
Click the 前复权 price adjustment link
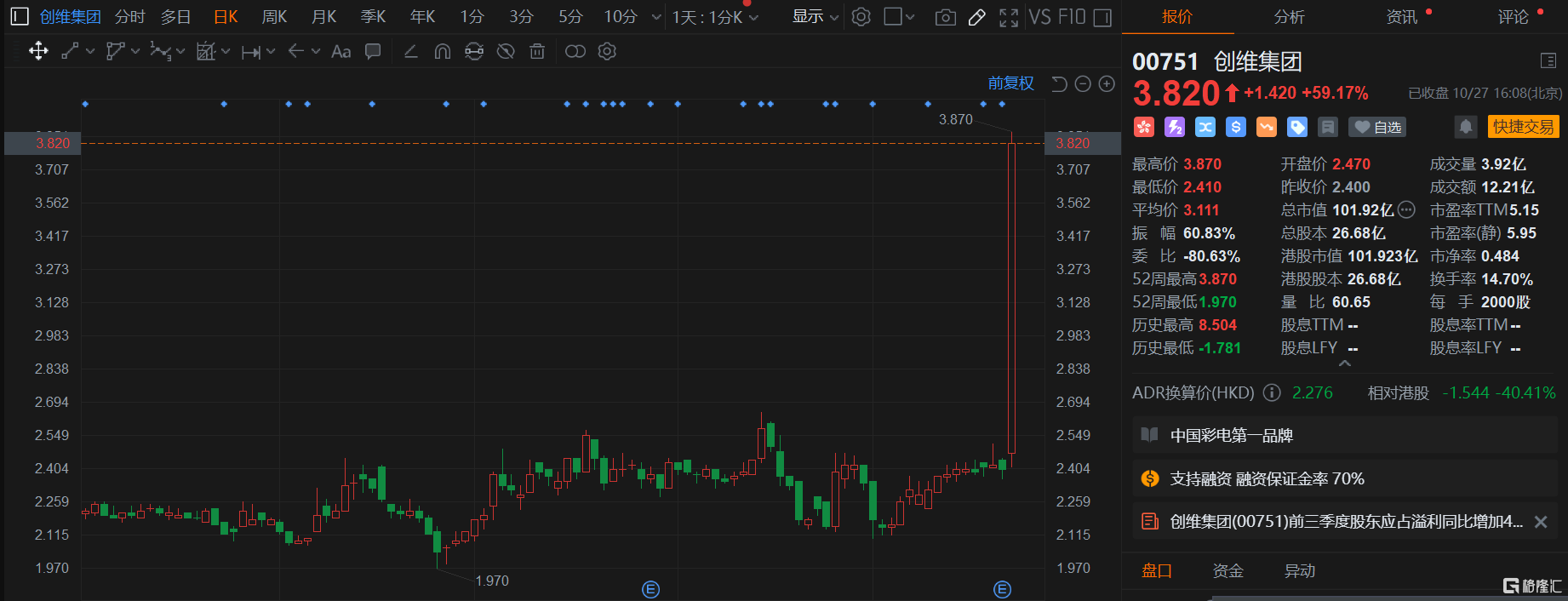(1010, 83)
